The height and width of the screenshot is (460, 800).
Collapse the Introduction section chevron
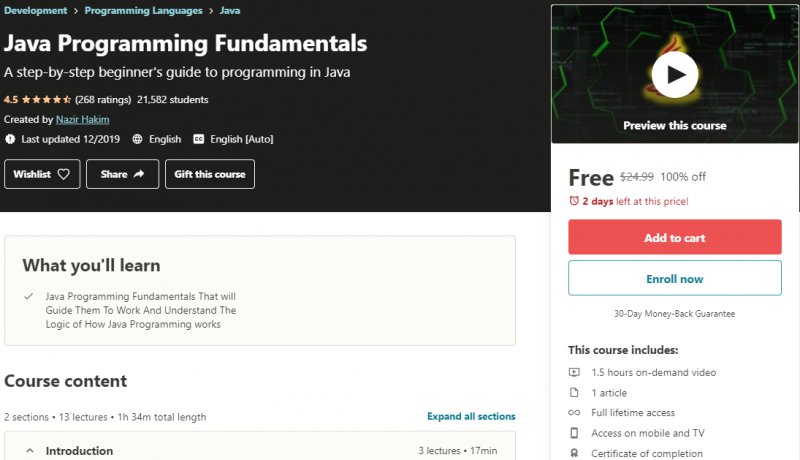tap(30, 451)
